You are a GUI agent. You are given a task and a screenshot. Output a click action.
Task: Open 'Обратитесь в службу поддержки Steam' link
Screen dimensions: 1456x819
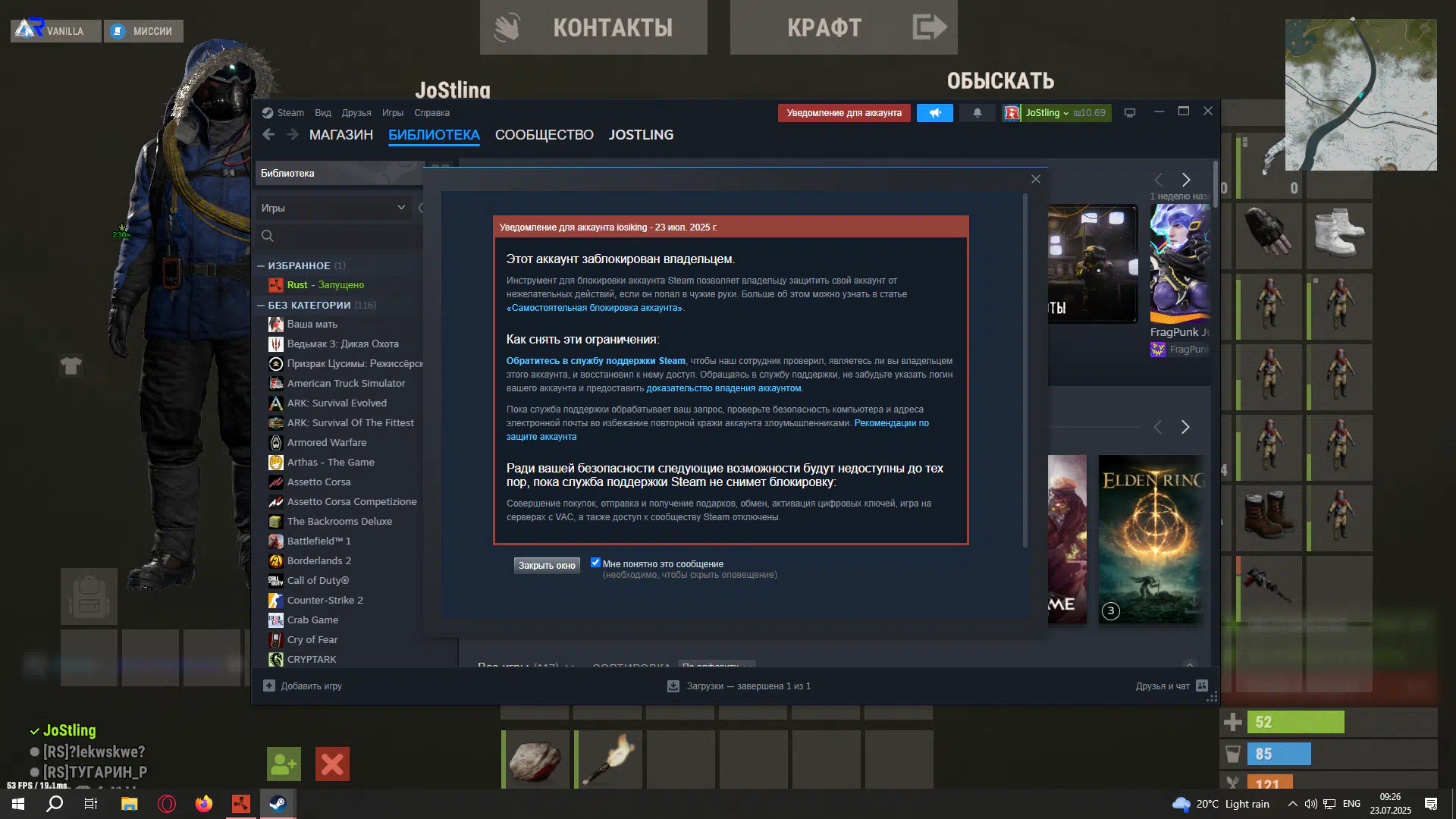[x=596, y=361]
